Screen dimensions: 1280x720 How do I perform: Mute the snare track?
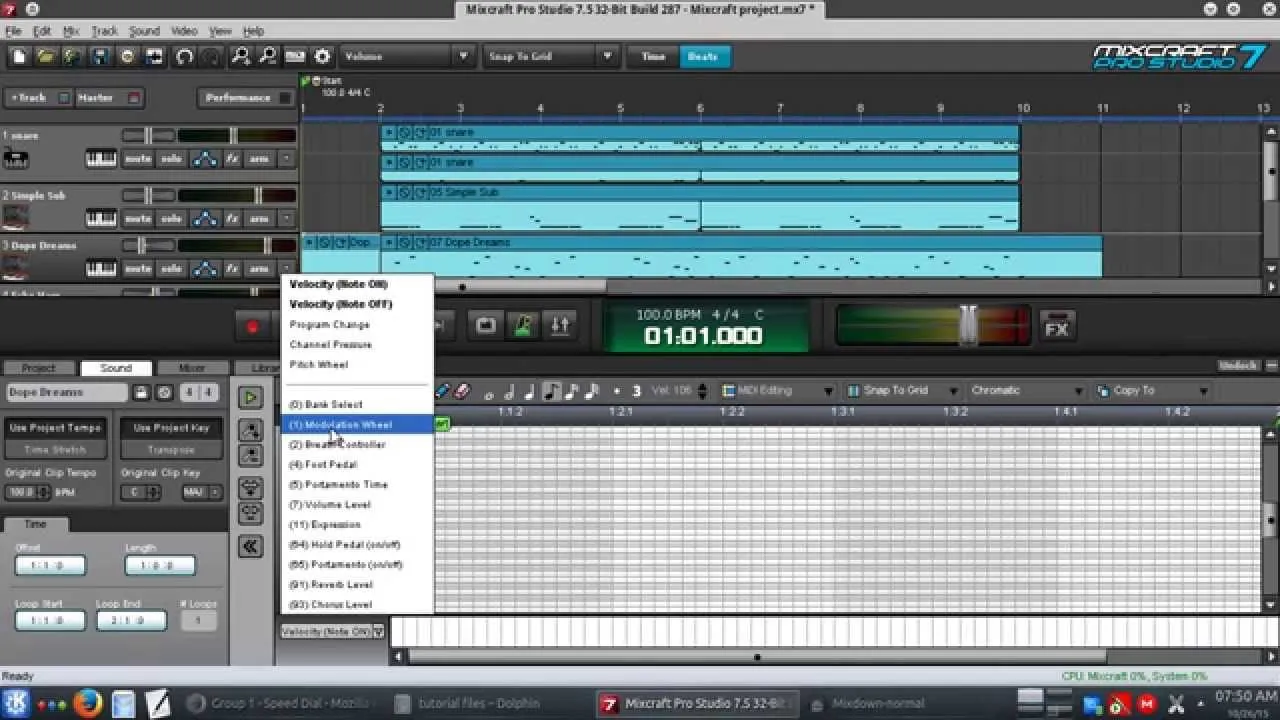coord(138,159)
